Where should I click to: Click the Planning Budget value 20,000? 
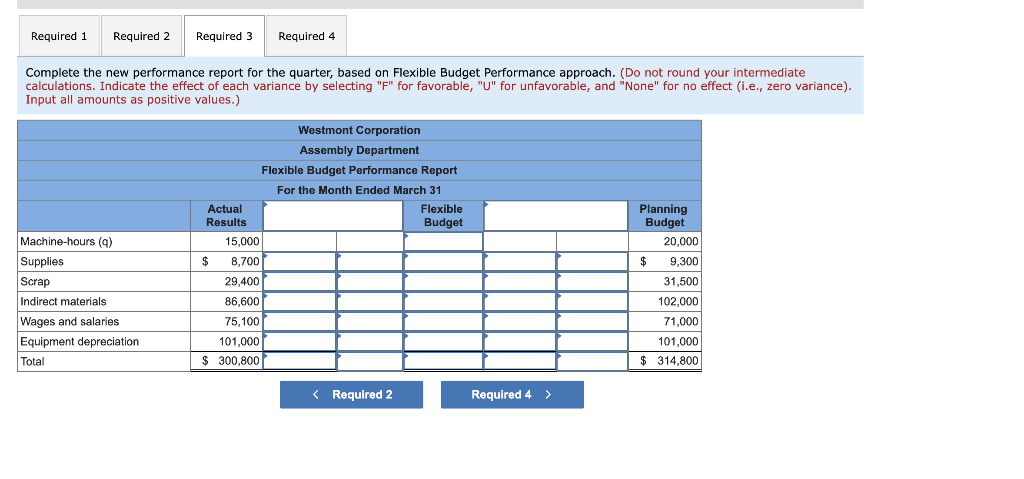[681, 242]
